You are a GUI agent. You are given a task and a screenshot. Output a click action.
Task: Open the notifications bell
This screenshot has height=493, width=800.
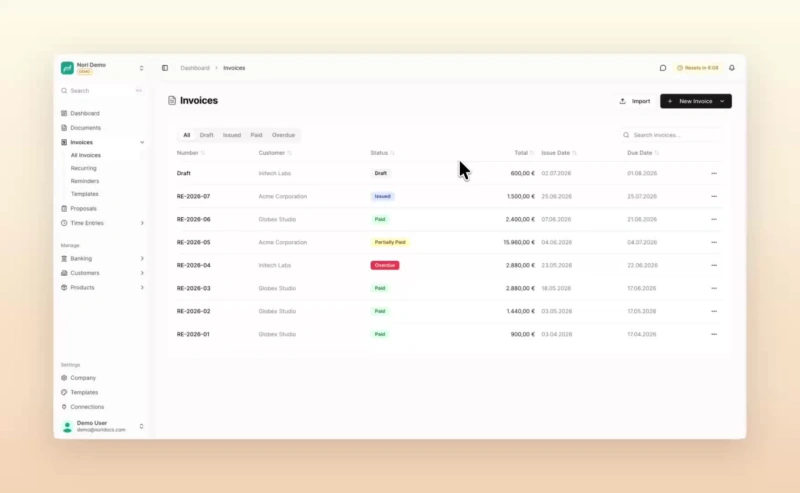pos(732,68)
